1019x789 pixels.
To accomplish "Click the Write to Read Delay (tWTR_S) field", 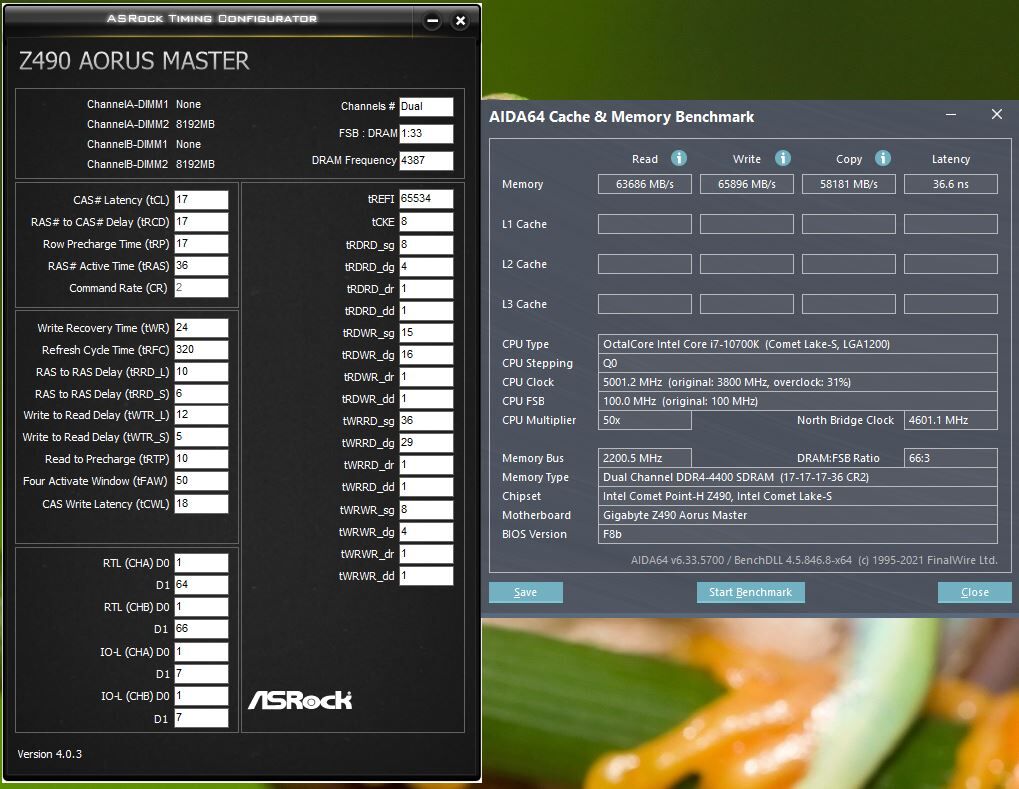I will coord(201,437).
